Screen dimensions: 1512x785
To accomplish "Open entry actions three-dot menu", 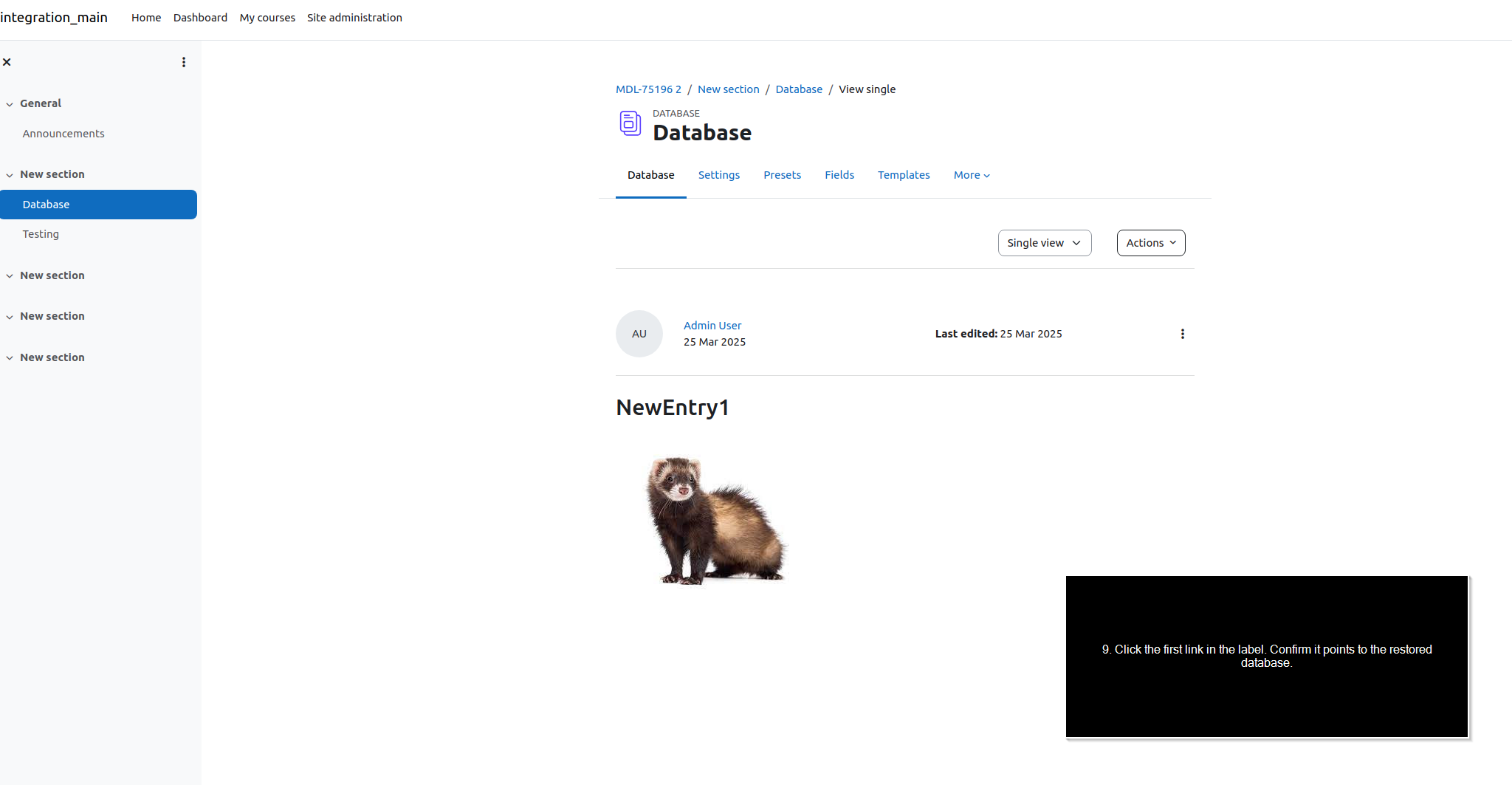I will (1183, 334).
